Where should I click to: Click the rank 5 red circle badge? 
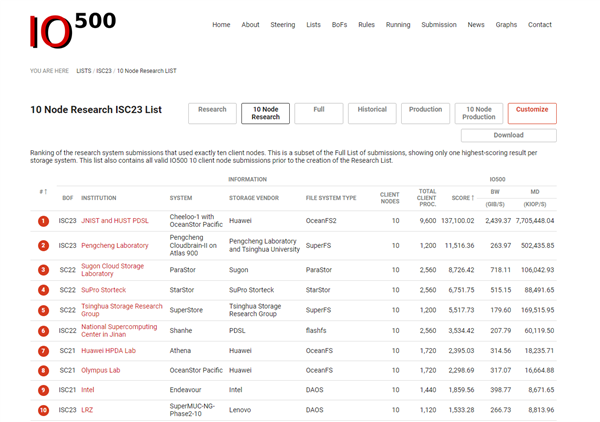(x=43, y=309)
